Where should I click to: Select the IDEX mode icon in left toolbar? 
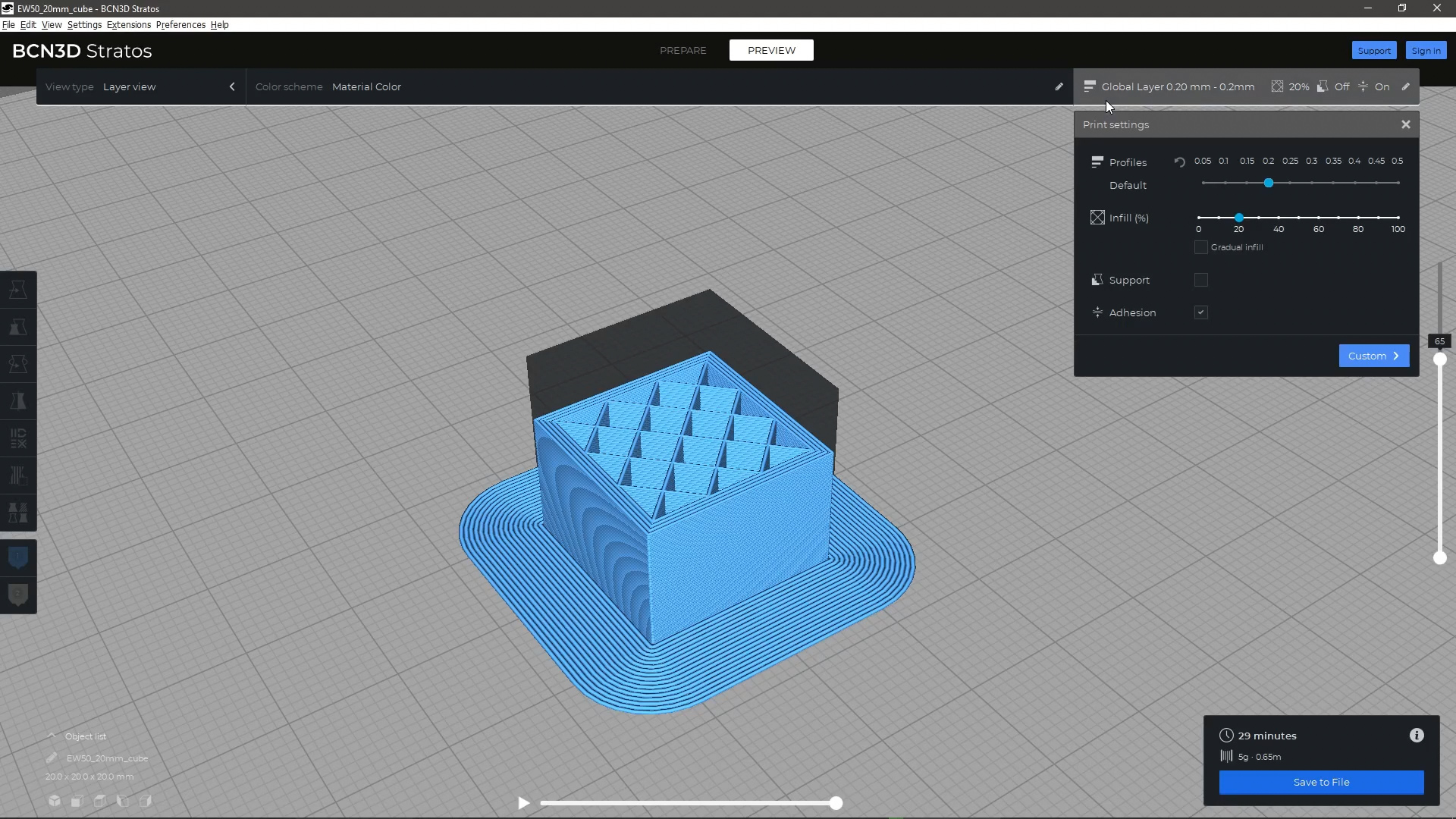click(x=18, y=438)
